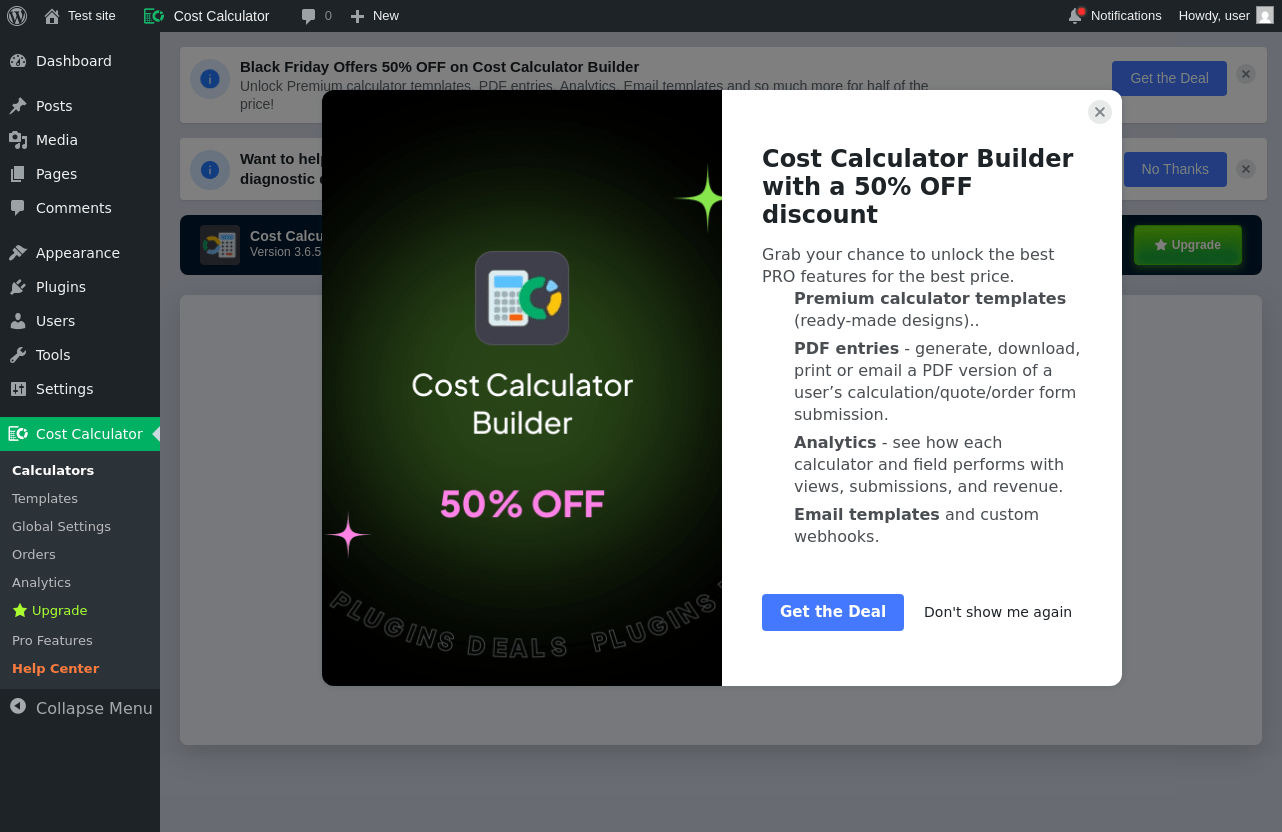Click Get the Deal in Black Friday notice

(1169, 78)
